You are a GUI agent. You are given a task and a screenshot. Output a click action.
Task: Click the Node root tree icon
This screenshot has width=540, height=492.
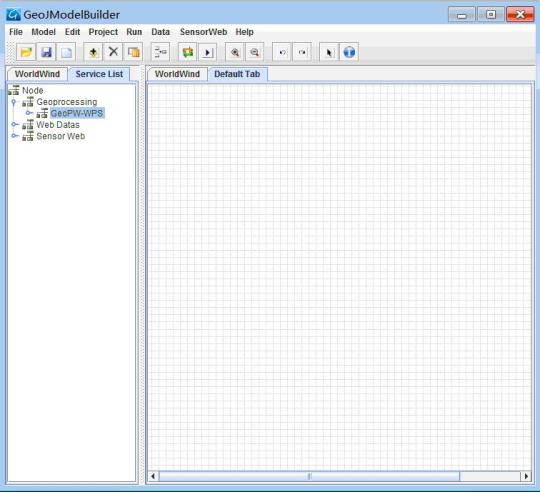[x=13, y=90]
